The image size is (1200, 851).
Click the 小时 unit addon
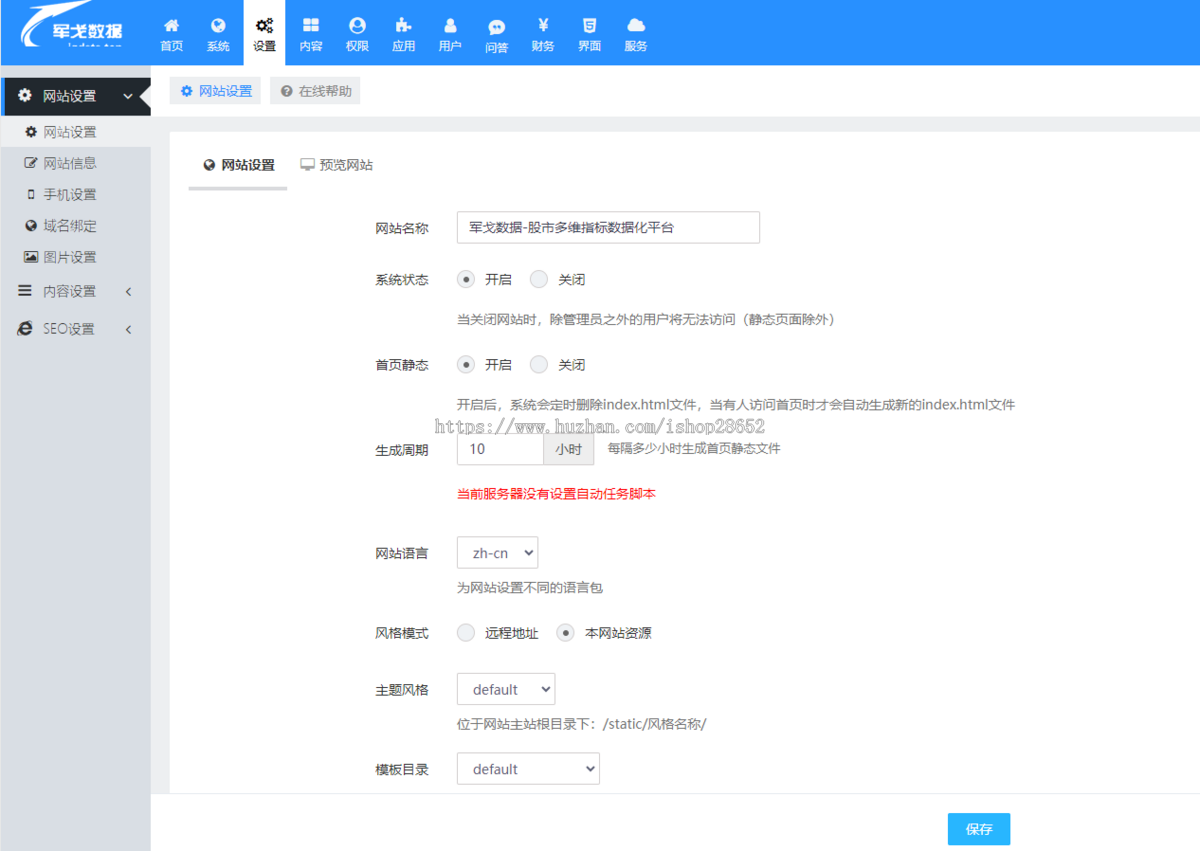568,449
